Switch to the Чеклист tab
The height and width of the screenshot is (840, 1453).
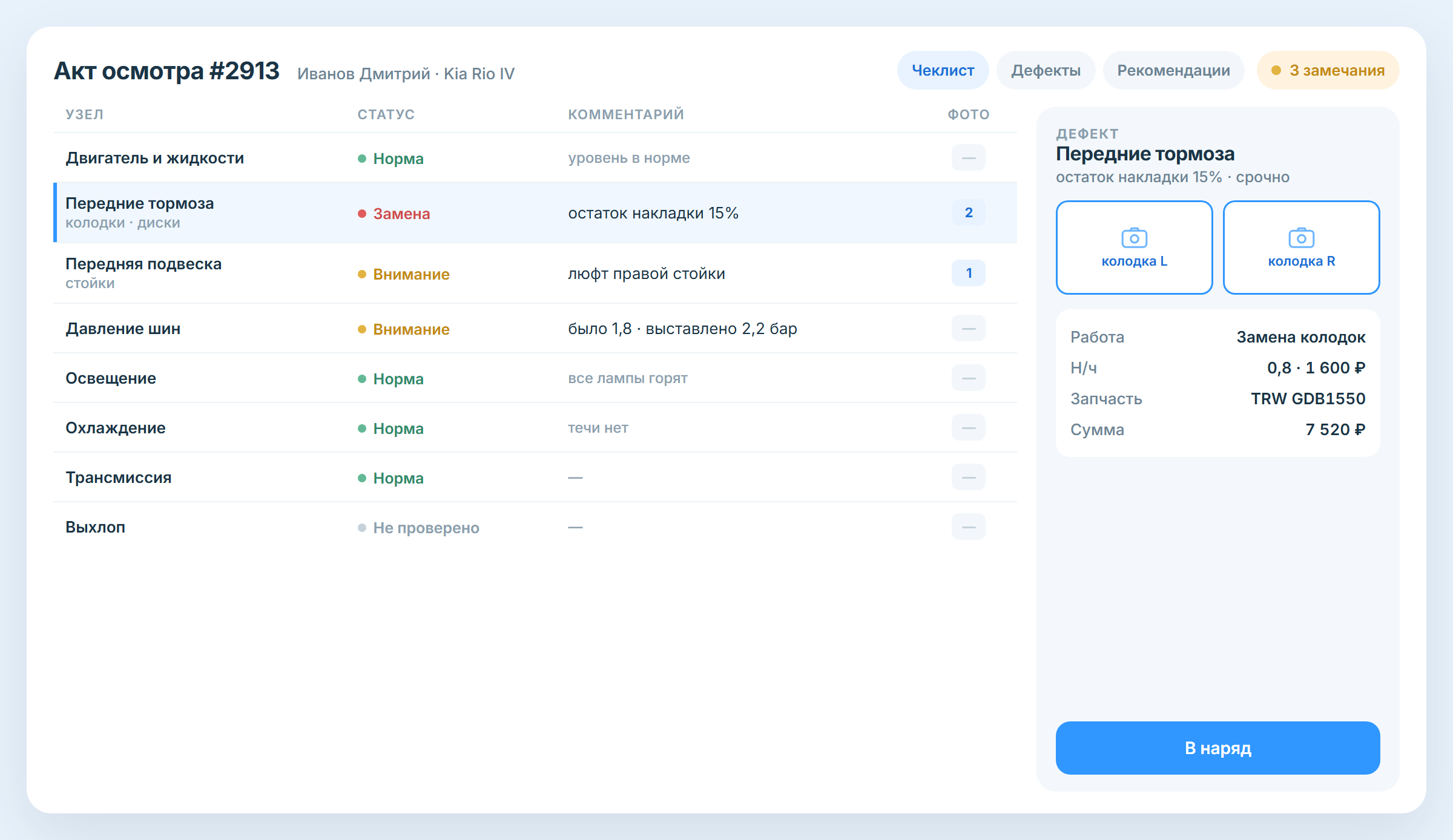click(943, 70)
